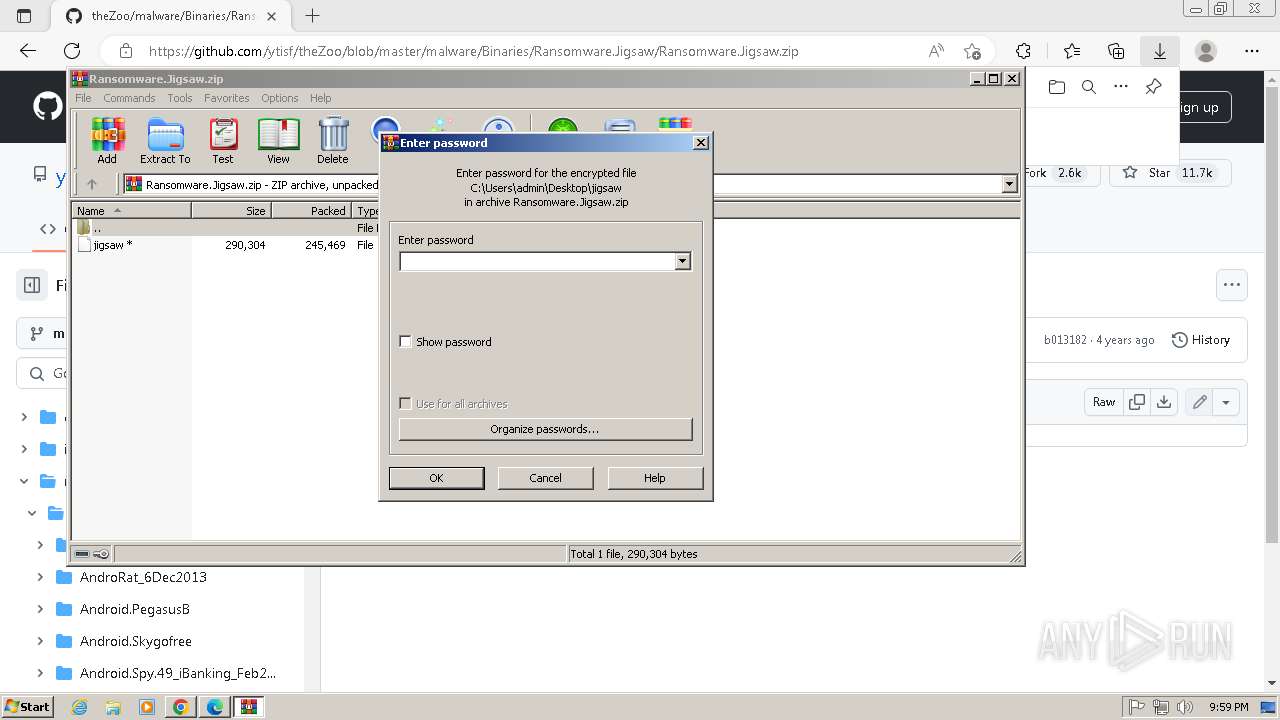Open the File menu in WinRAR
Screen dimensions: 1280x720
click(x=83, y=98)
